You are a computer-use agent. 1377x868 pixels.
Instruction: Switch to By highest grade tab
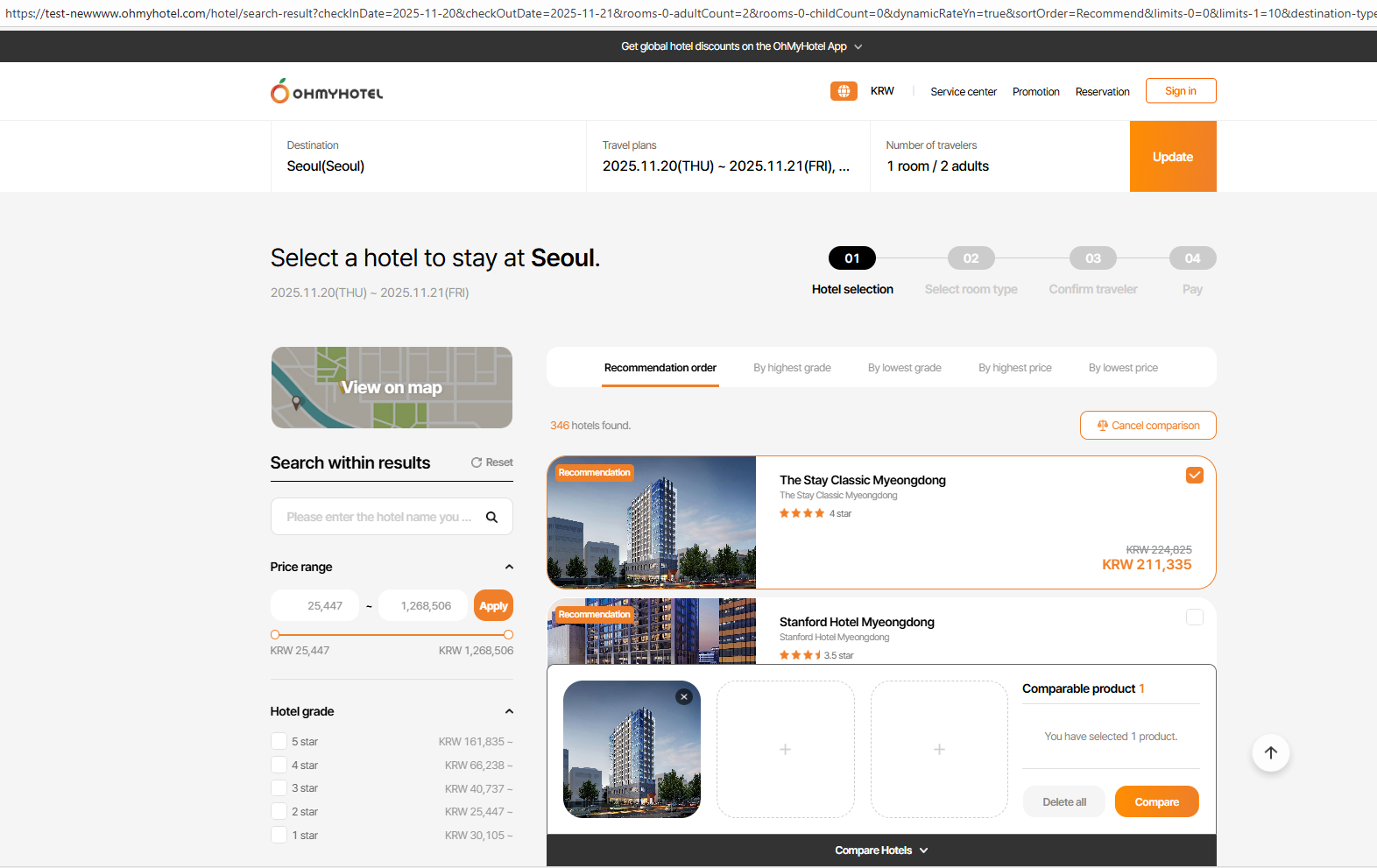pyautogui.click(x=792, y=368)
